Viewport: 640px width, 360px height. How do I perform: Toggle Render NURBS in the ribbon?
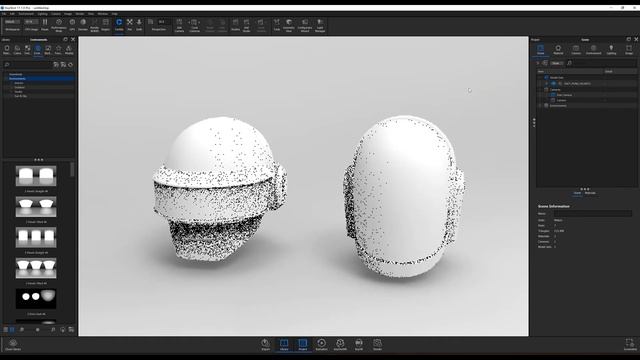[x=95, y=24]
